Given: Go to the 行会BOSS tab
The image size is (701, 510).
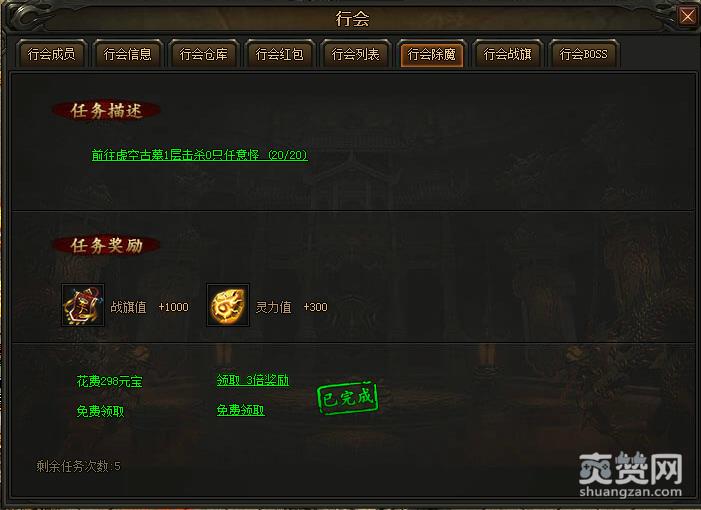Looking at the screenshot, I should pyautogui.click(x=583, y=54).
